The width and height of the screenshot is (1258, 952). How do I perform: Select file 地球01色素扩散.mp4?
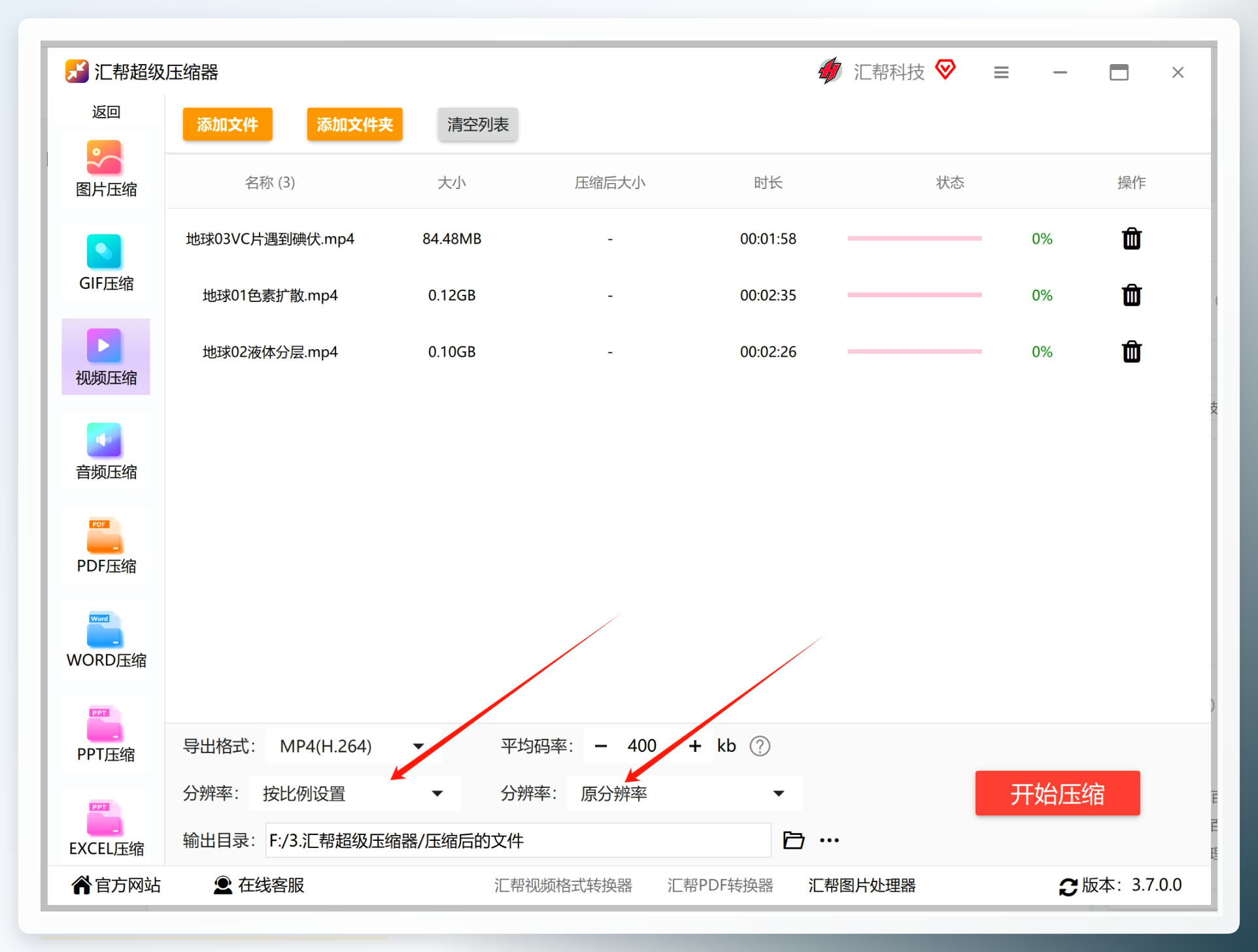click(x=270, y=296)
